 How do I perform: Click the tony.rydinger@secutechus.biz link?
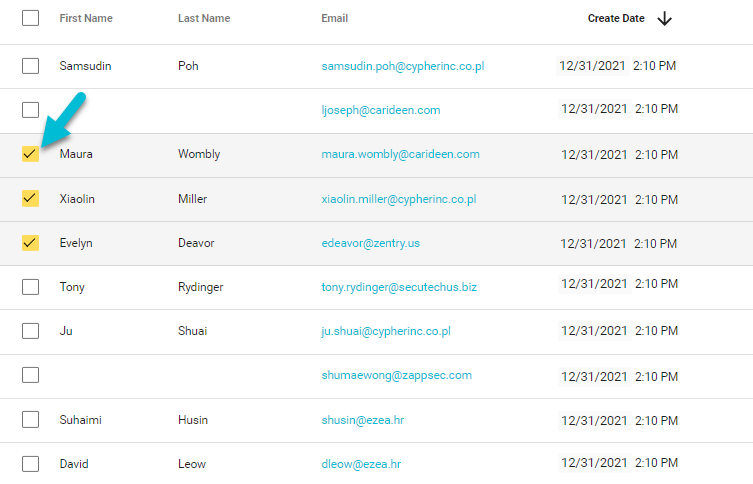pos(399,287)
